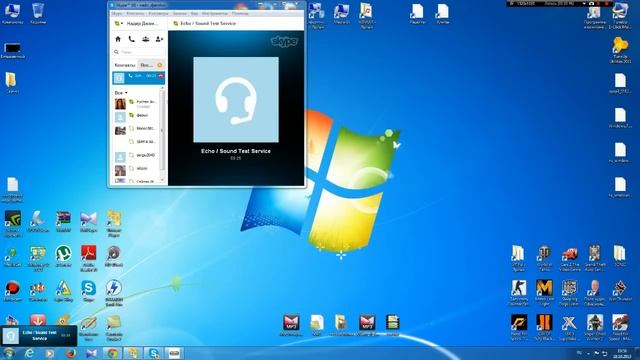This screenshot has width=640, height=360.
Task: Click the add contact icon in Skype
Action: coord(159,39)
